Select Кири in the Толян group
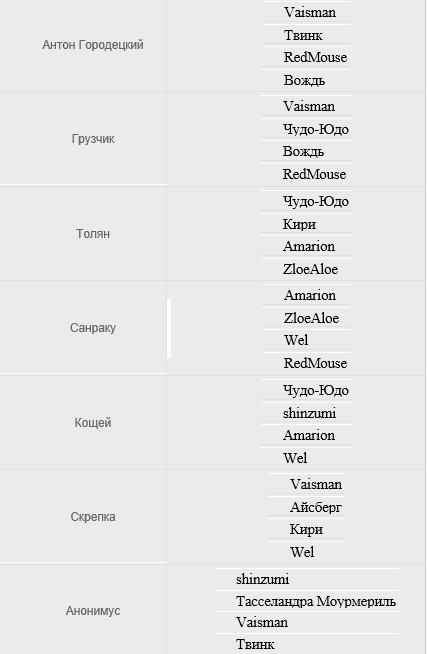Screen dimensions: 427x654 click(299, 224)
